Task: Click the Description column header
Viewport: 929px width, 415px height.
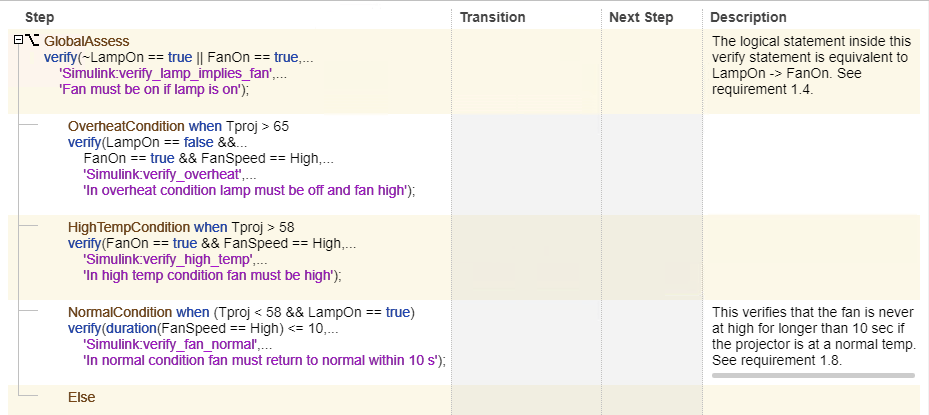Action: click(749, 17)
